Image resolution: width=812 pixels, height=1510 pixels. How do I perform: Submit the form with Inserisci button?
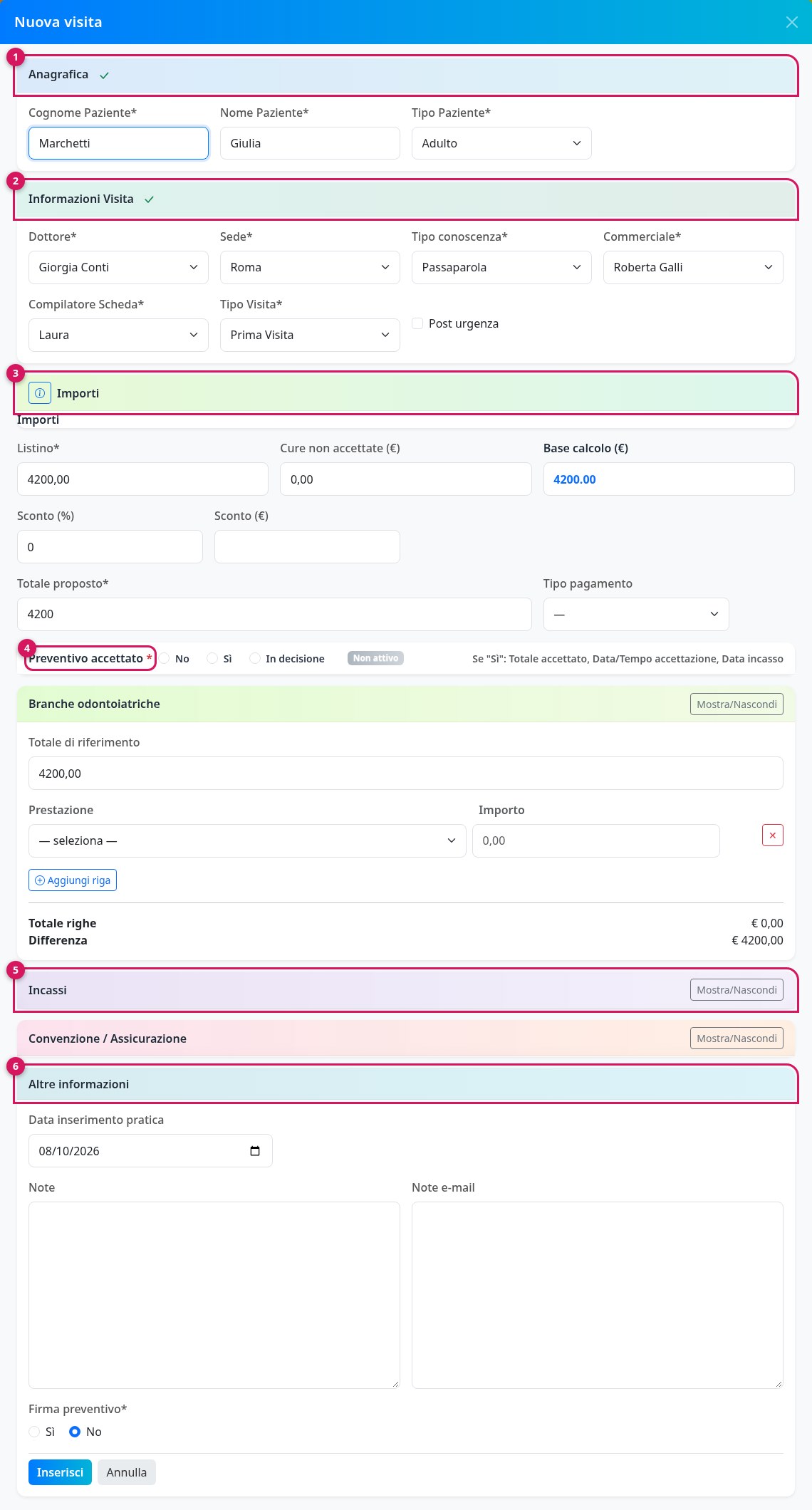[x=60, y=1472]
